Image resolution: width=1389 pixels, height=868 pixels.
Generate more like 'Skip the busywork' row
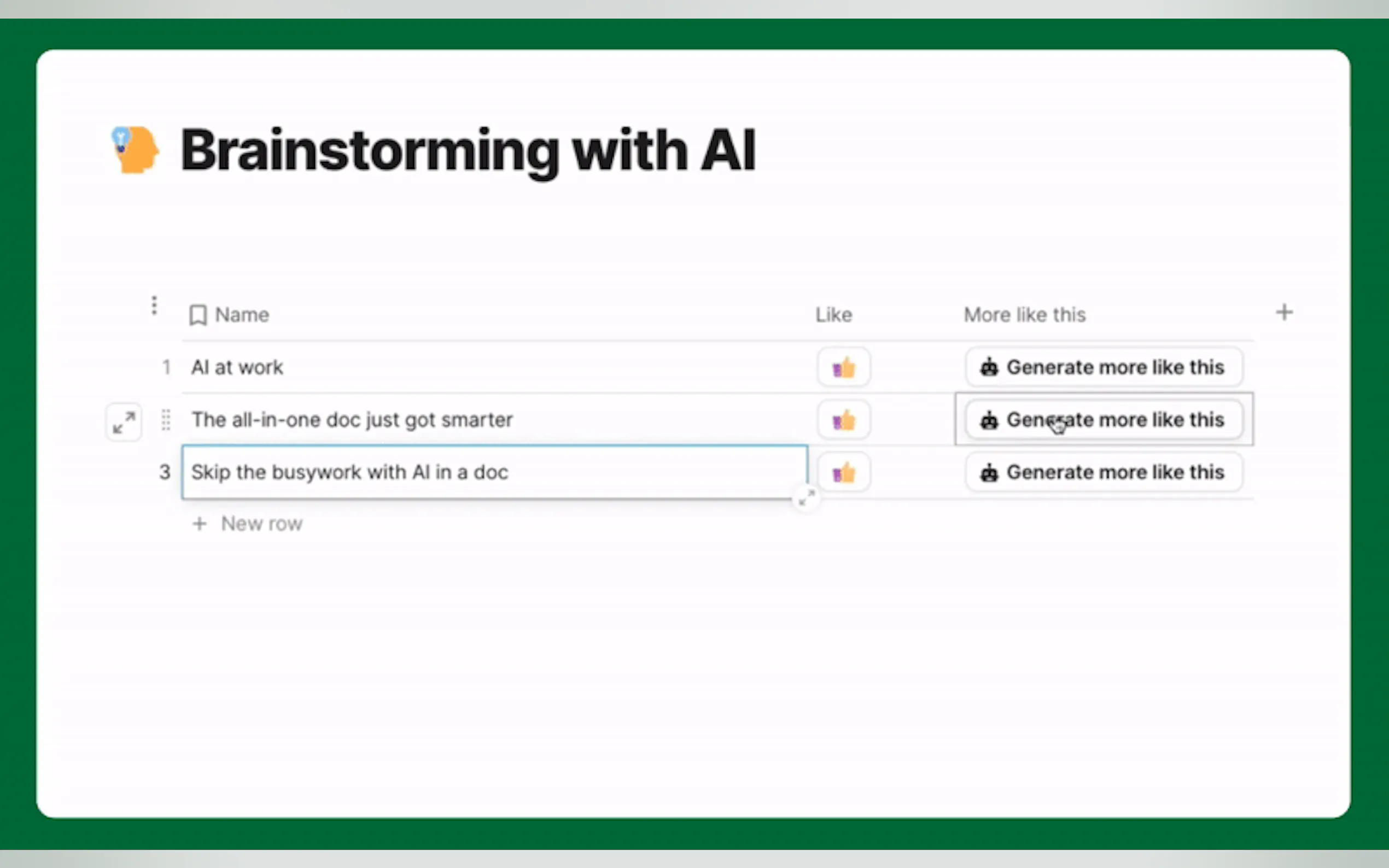click(x=1103, y=472)
